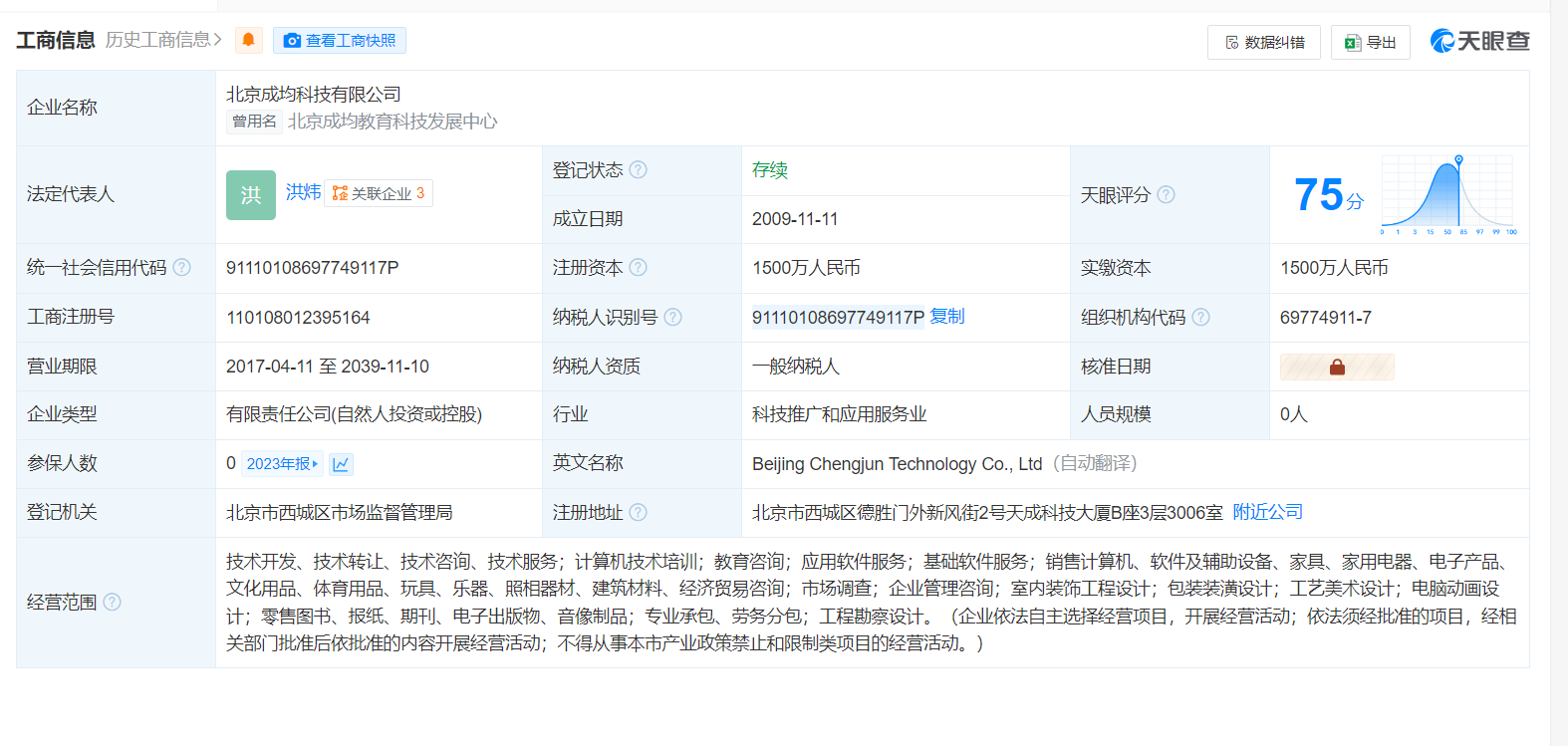Click former name 北京成均教育科技发展中心

point(392,122)
